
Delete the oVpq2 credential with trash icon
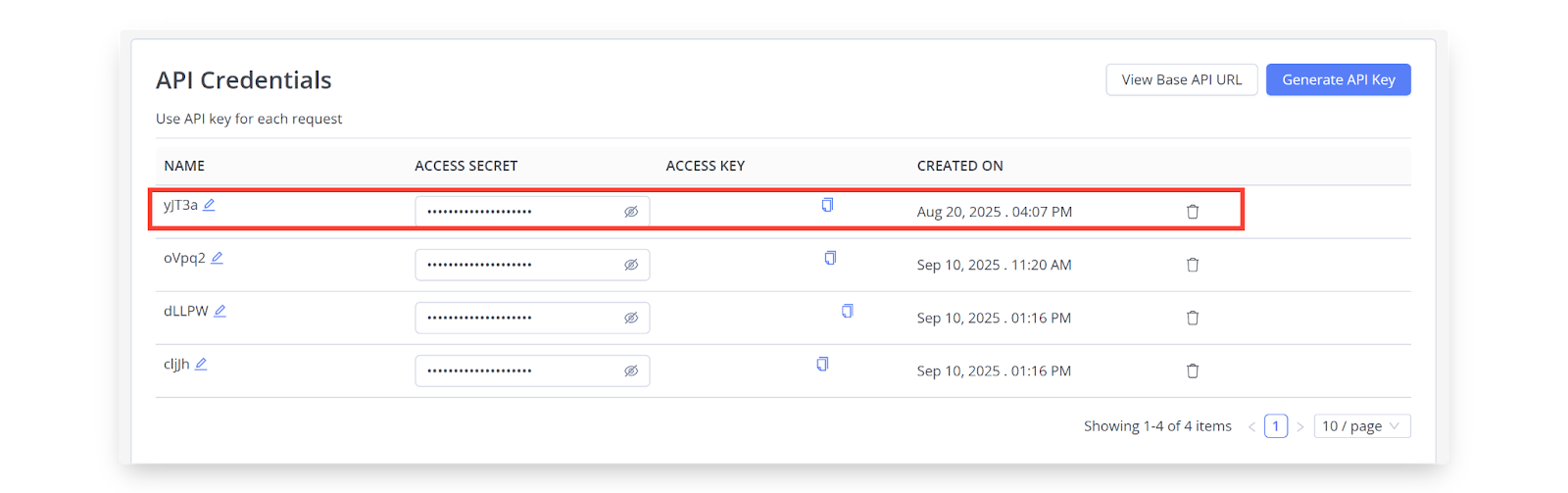(1193, 265)
